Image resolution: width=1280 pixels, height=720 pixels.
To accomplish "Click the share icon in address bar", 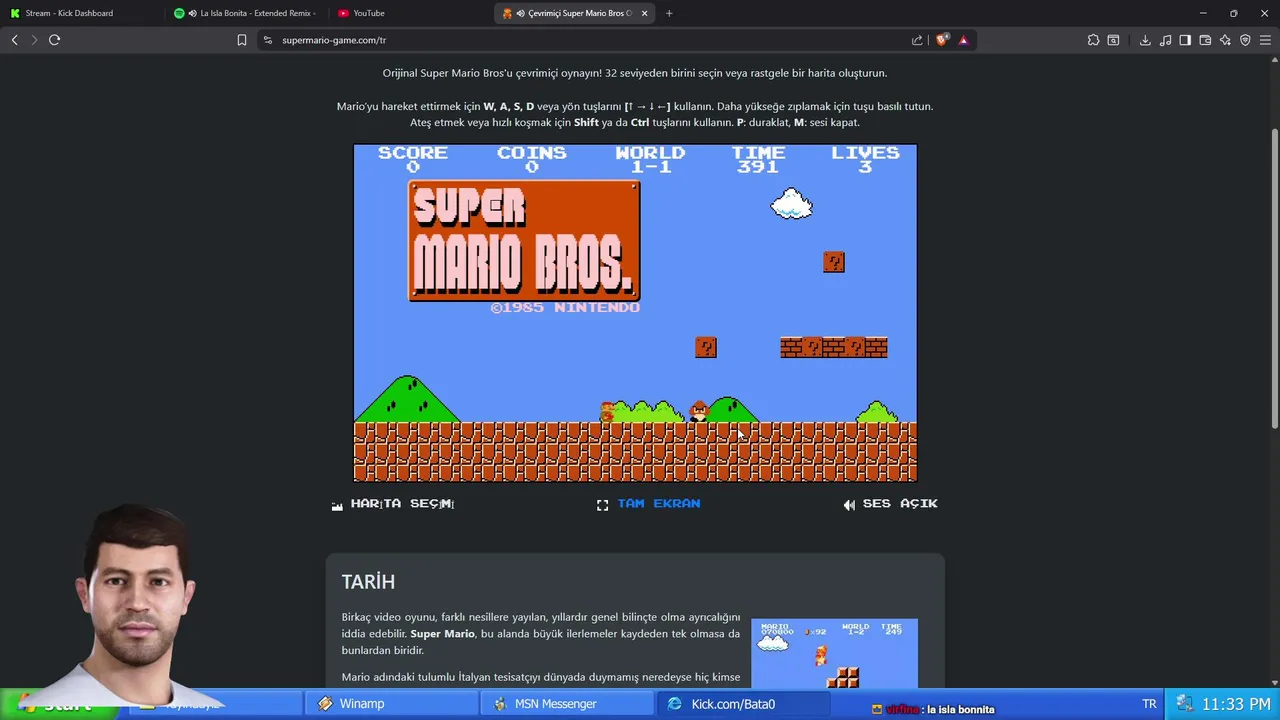I will click(917, 40).
